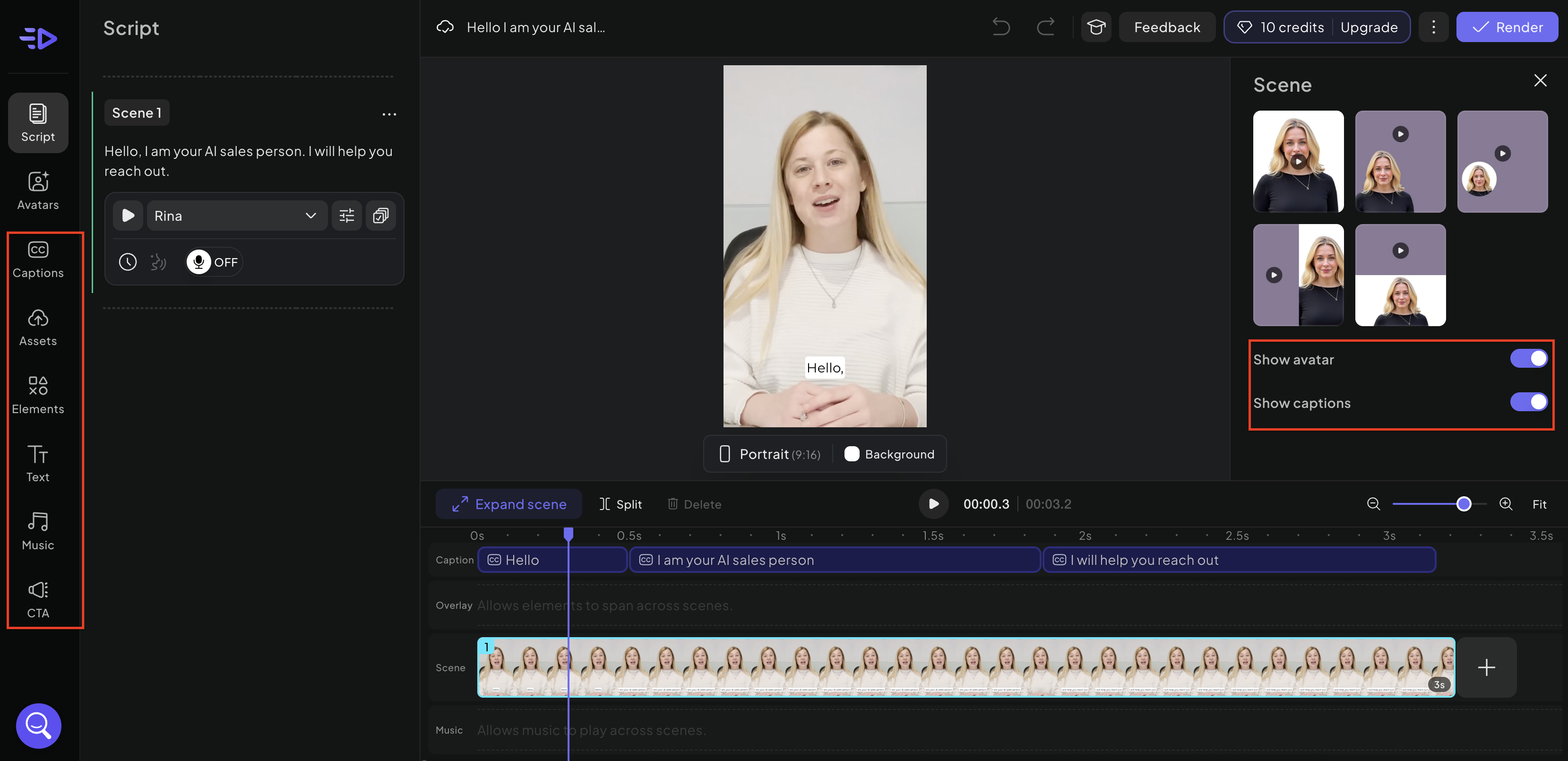
Task: Click the Upgrade button
Action: pyautogui.click(x=1370, y=27)
